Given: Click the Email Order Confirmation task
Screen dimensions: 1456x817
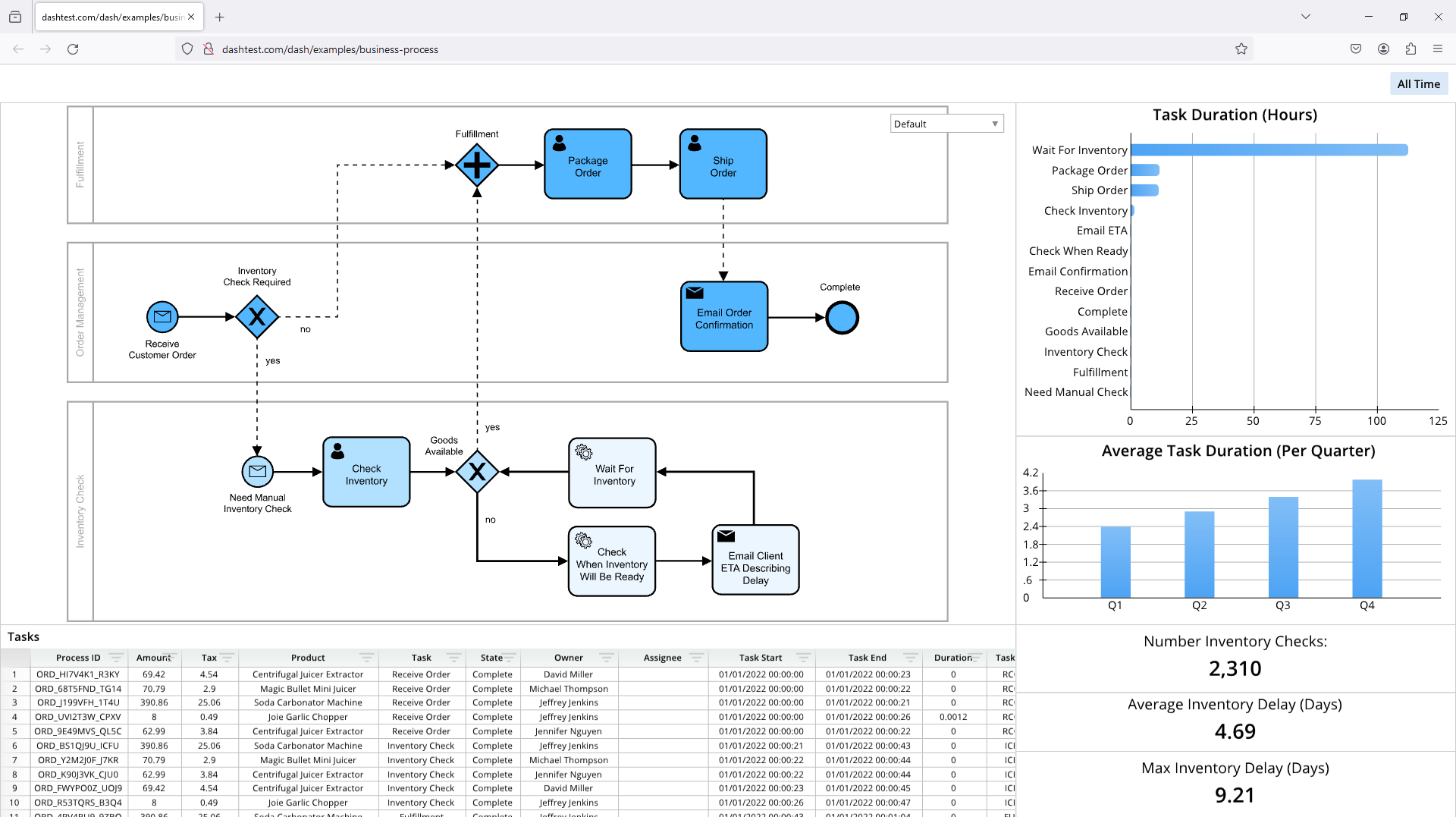Looking at the screenshot, I should pyautogui.click(x=724, y=316).
